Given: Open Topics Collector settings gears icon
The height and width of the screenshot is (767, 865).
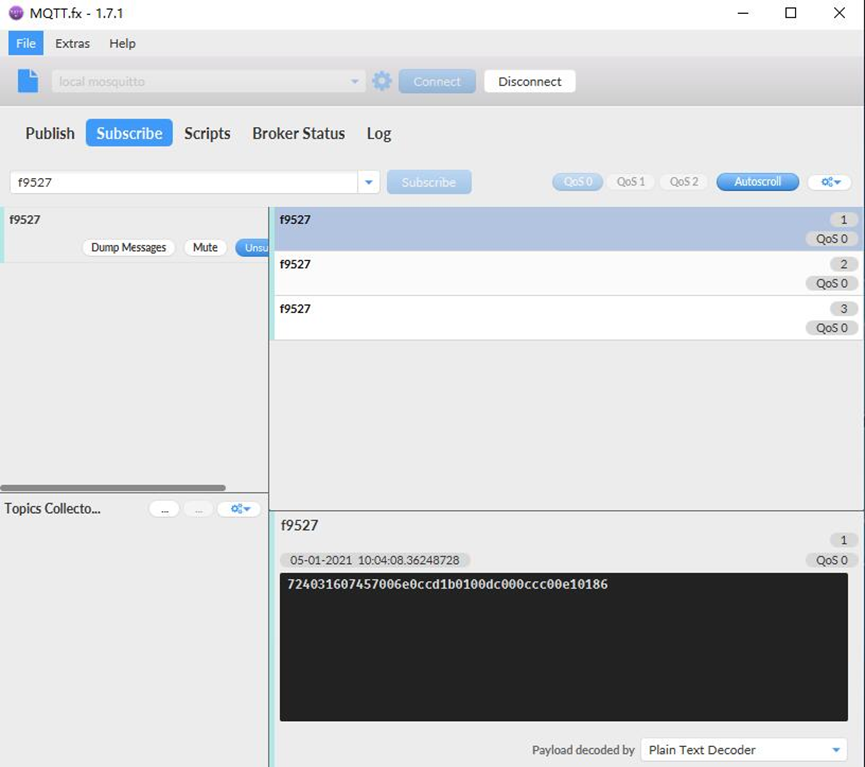Looking at the screenshot, I should point(239,509).
